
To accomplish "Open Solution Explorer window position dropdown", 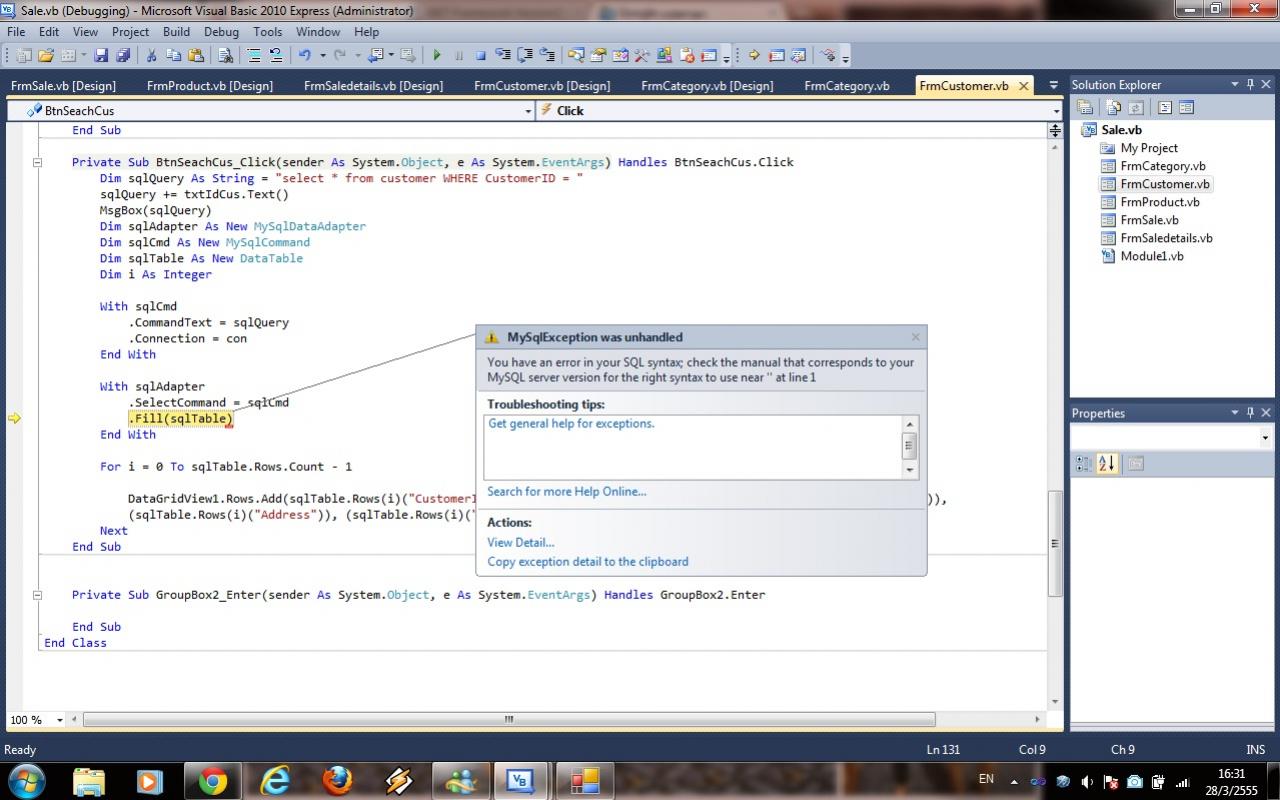I will (x=1235, y=85).
